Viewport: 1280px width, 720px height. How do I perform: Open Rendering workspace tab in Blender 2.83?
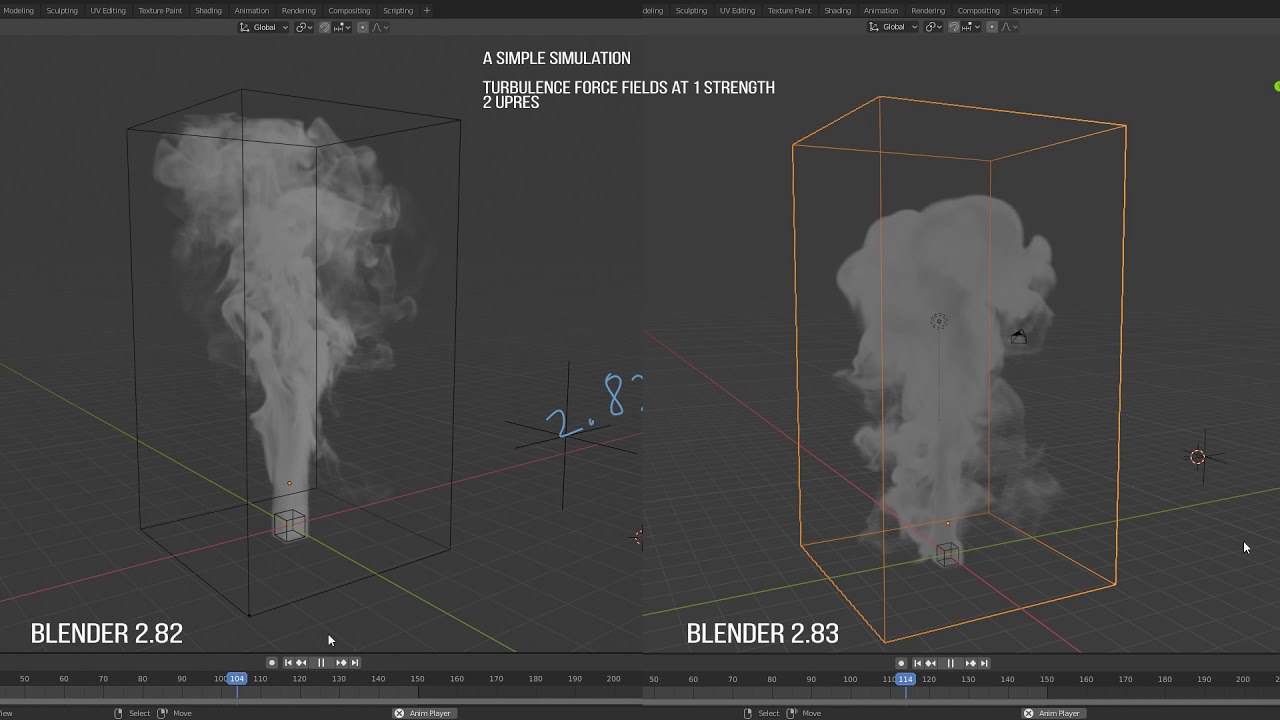(x=928, y=10)
